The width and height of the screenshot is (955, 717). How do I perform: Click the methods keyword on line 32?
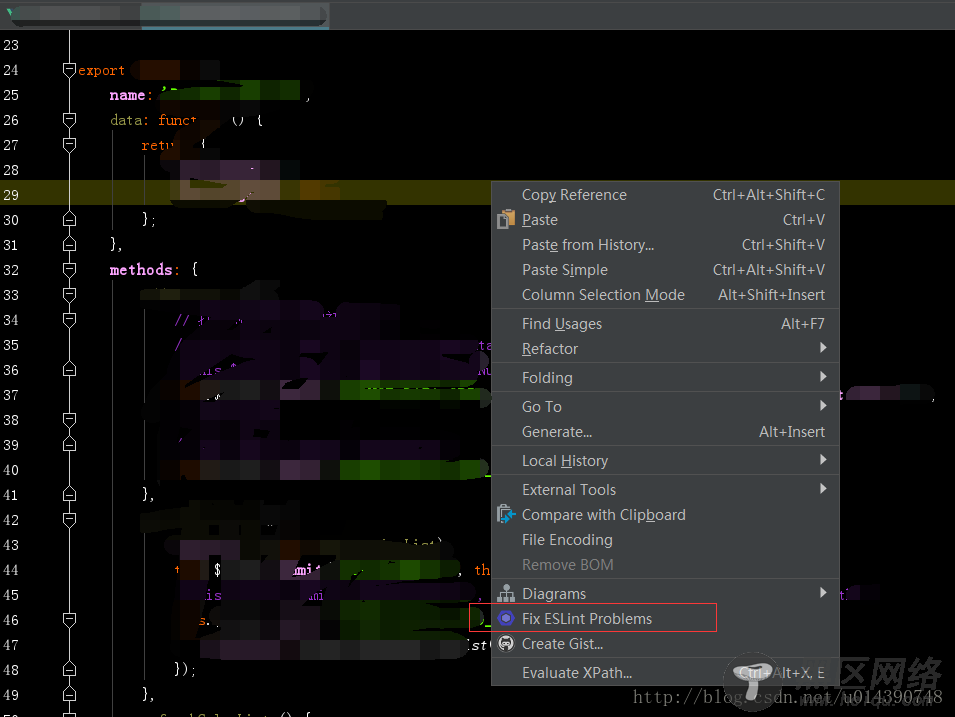141,270
